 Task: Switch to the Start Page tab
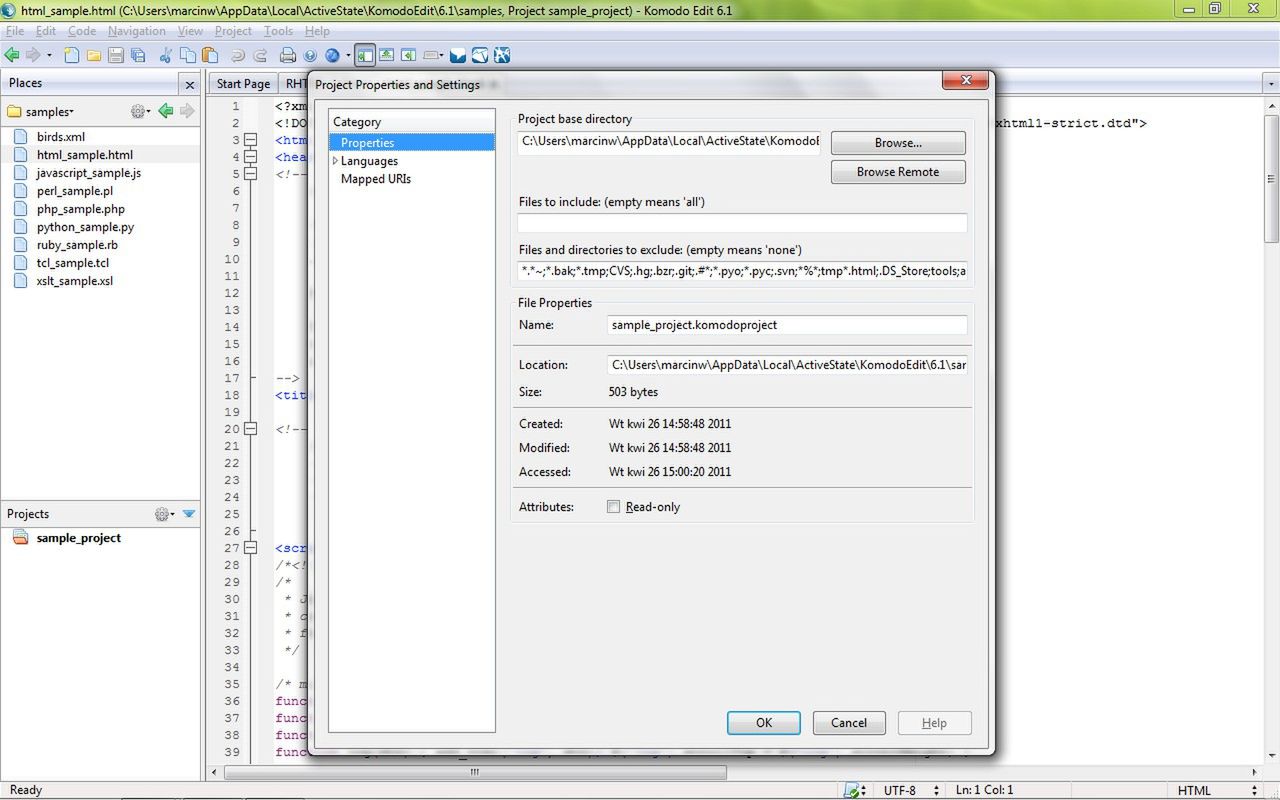tap(243, 84)
